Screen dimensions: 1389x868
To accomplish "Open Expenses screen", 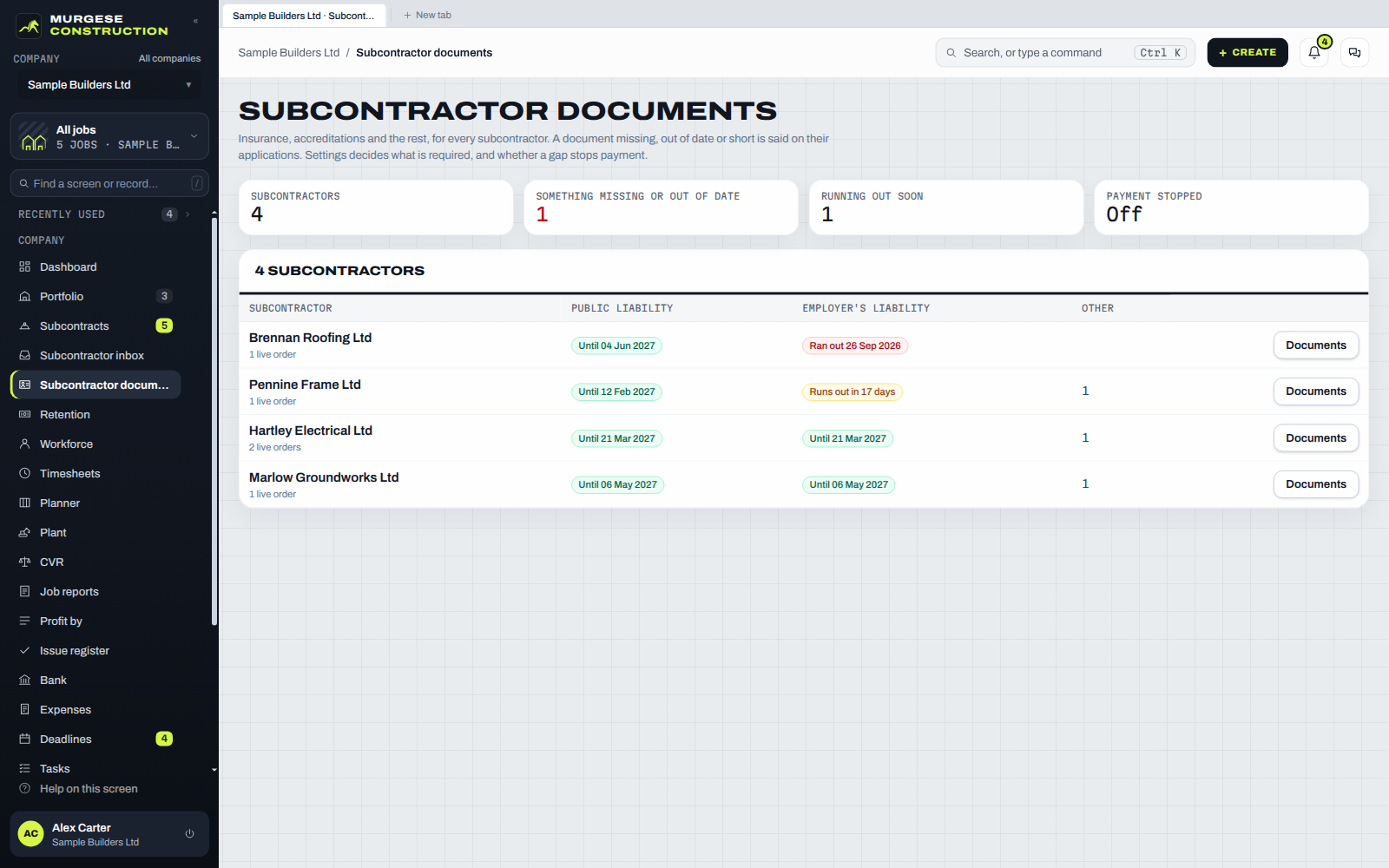I will (95, 709).
